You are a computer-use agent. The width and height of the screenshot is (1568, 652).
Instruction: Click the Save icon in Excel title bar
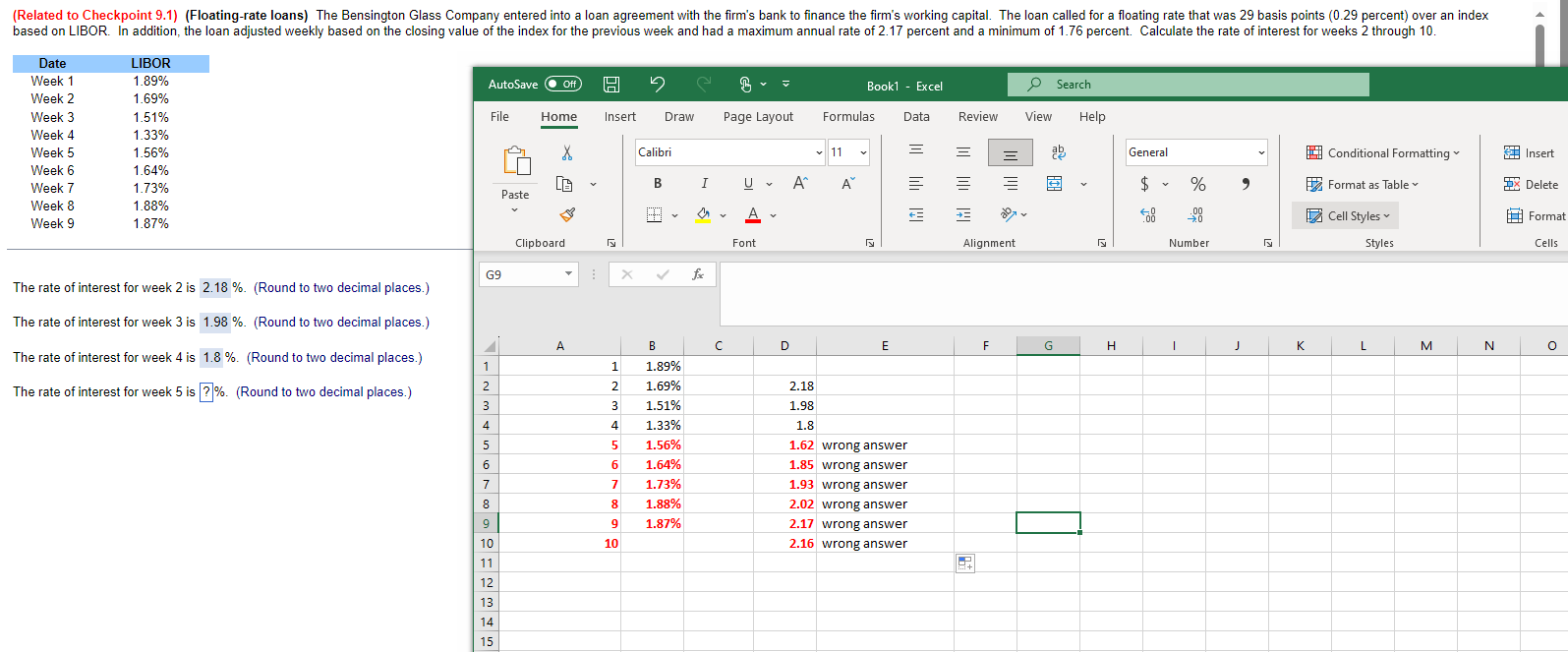click(x=610, y=85)
